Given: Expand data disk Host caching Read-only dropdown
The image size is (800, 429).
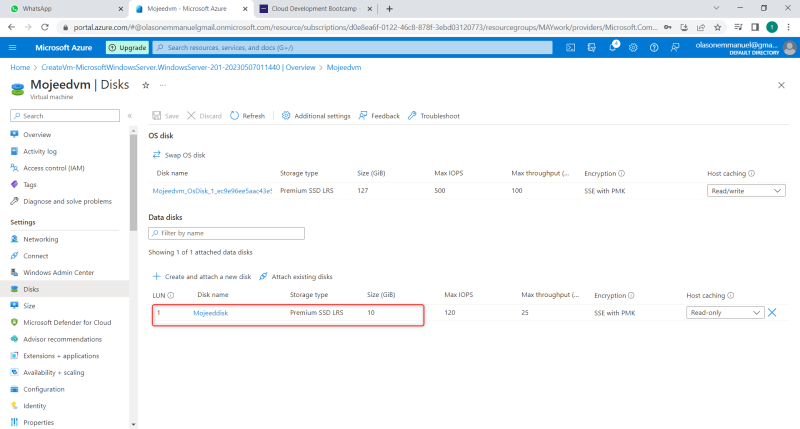Looking at the screenshot, I should (x=725, y=313).
